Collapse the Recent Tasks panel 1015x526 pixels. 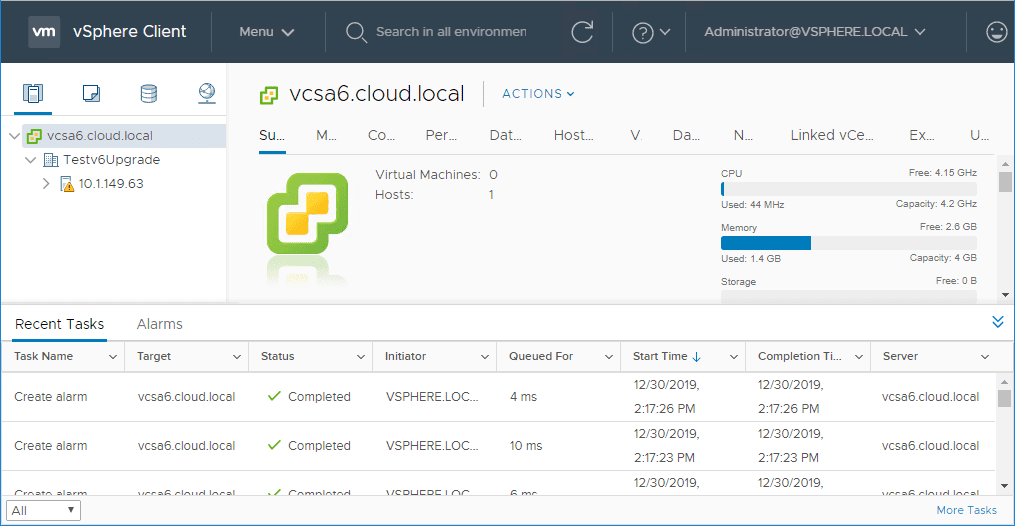tap(997, 322)
